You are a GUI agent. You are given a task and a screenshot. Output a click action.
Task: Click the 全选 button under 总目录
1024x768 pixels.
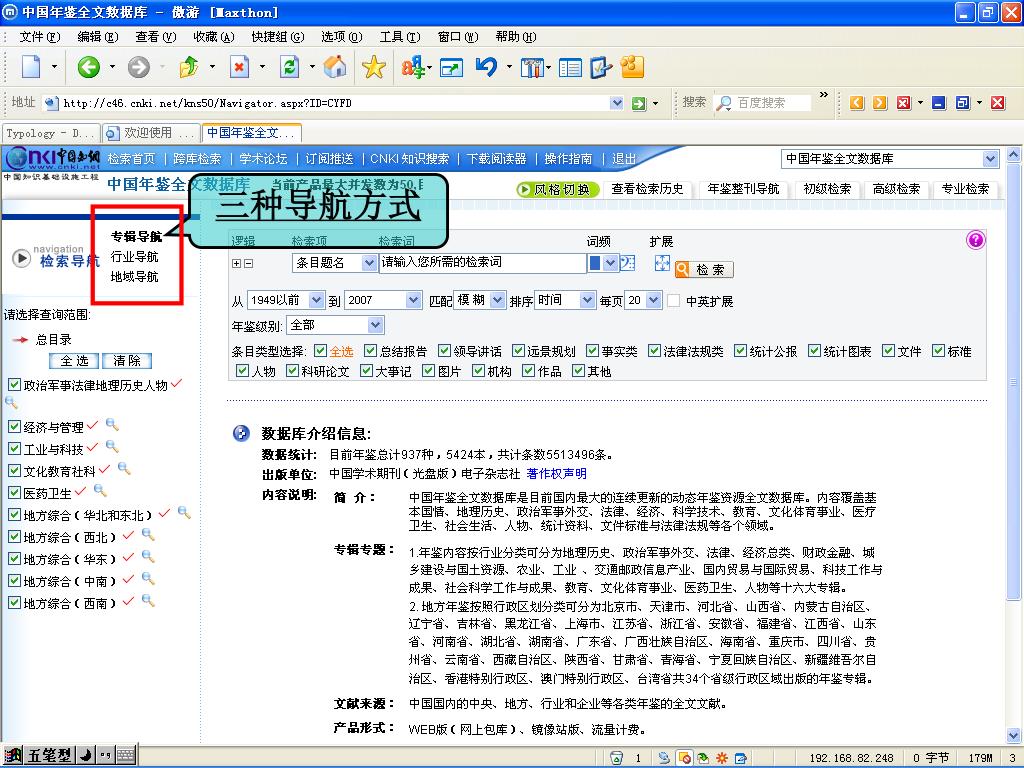point(74,360)
